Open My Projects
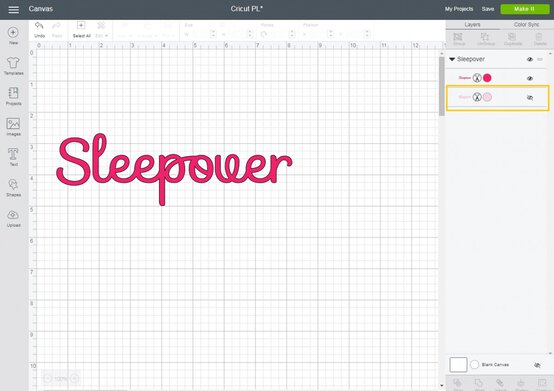Screen dimensions: 554x391 pos(459,9)
